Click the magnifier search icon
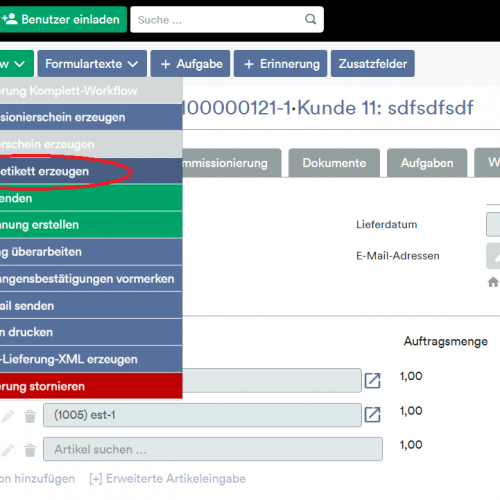This screenshot has width=500, height=500. pos(310,19)
